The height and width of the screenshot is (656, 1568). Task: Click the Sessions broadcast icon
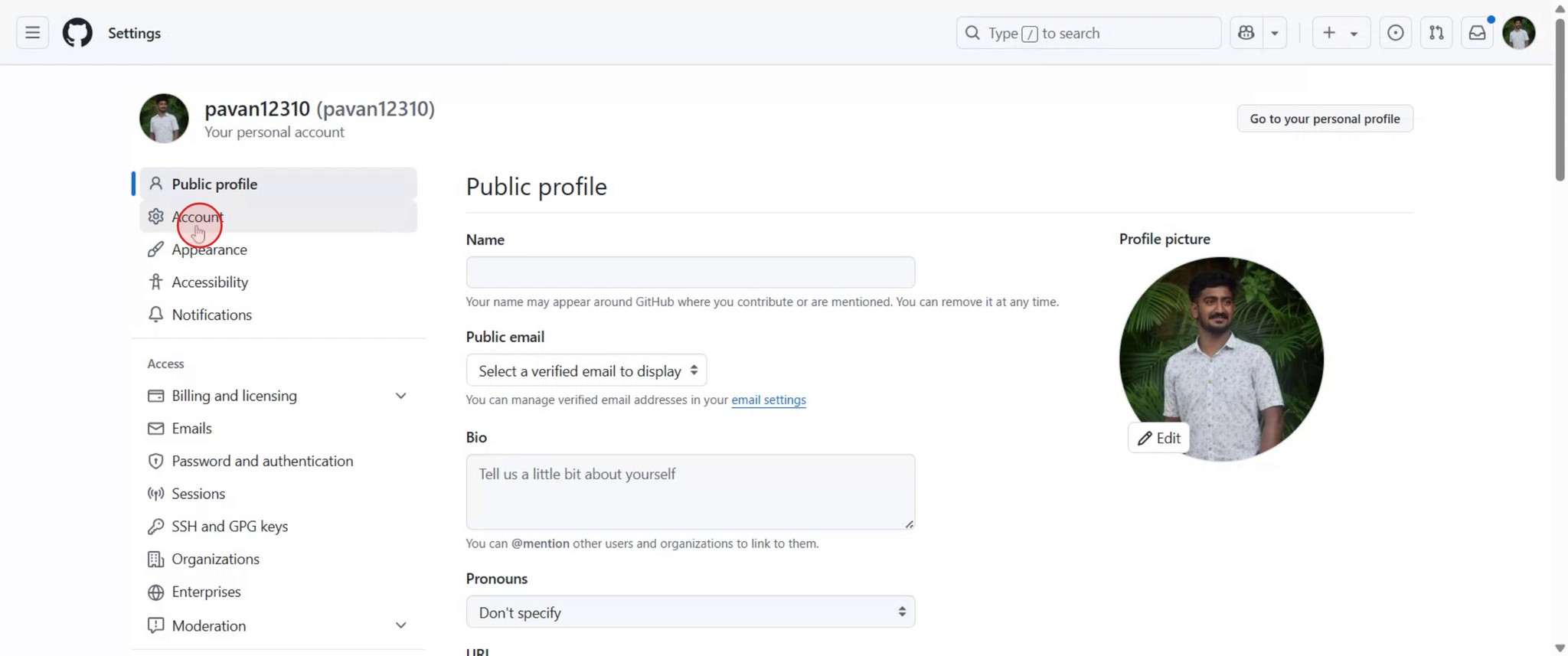(x=155, y=494)
